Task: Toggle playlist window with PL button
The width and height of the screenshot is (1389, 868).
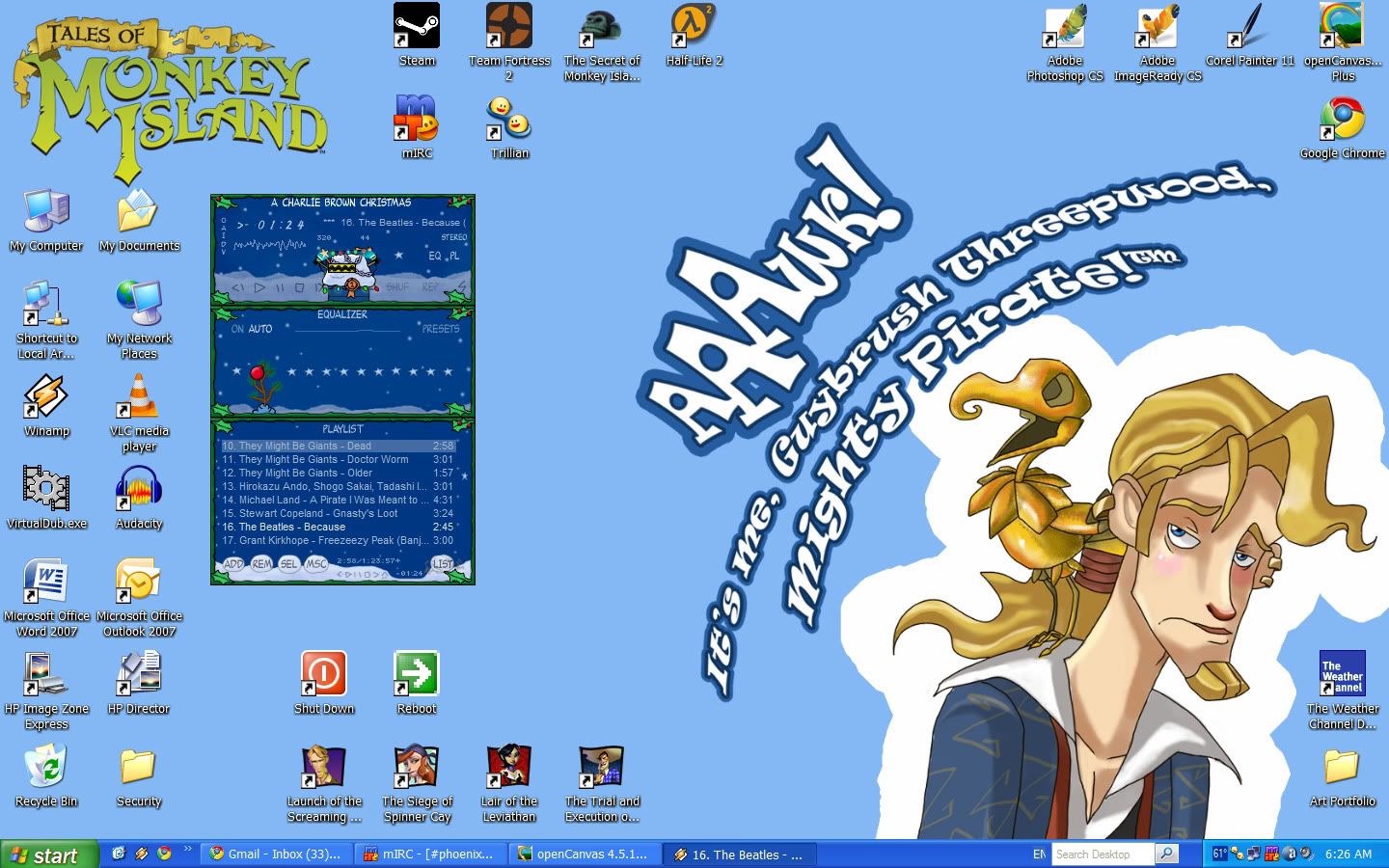Action: (454, 256)
